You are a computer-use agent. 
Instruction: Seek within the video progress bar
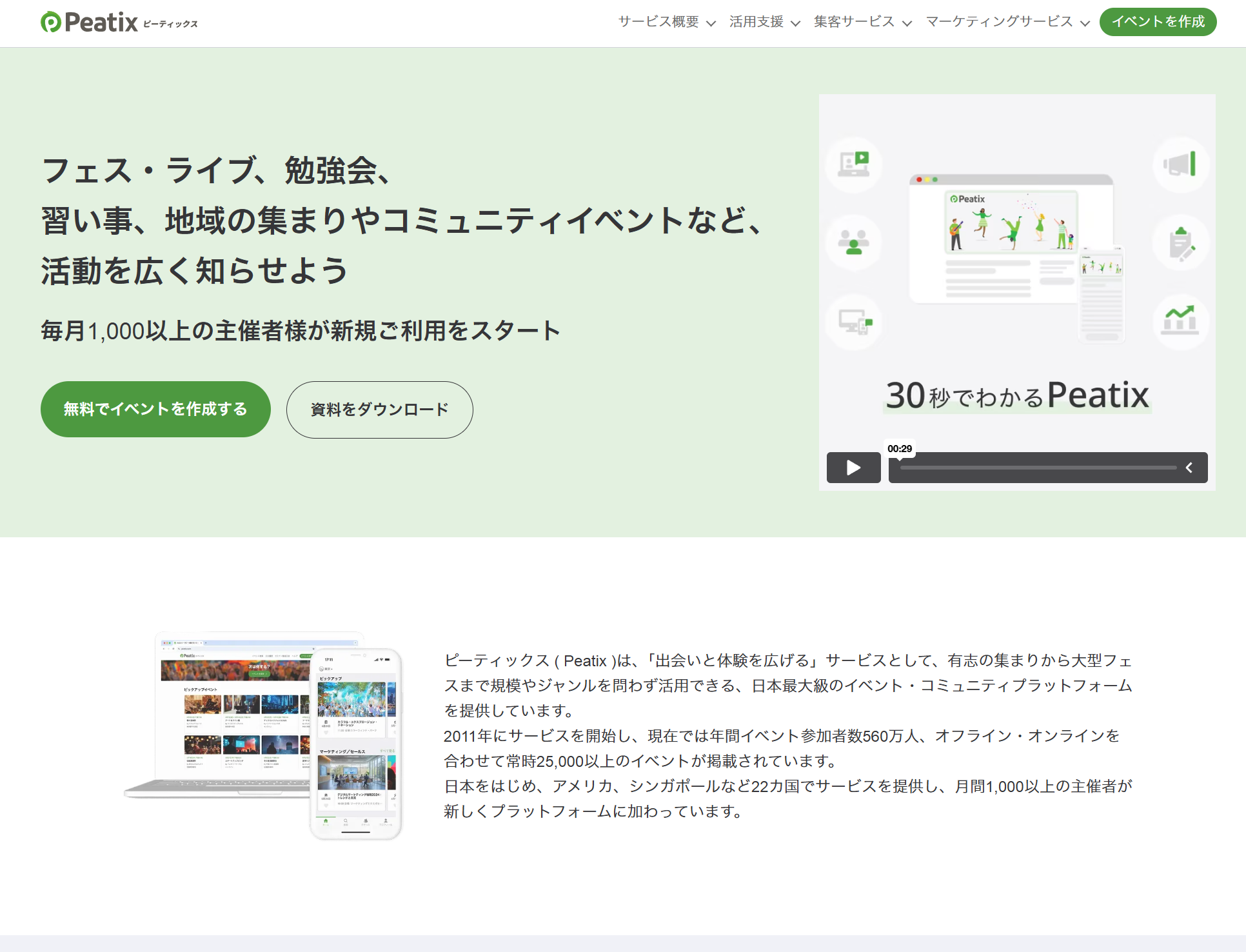(x=1038, y=468)
